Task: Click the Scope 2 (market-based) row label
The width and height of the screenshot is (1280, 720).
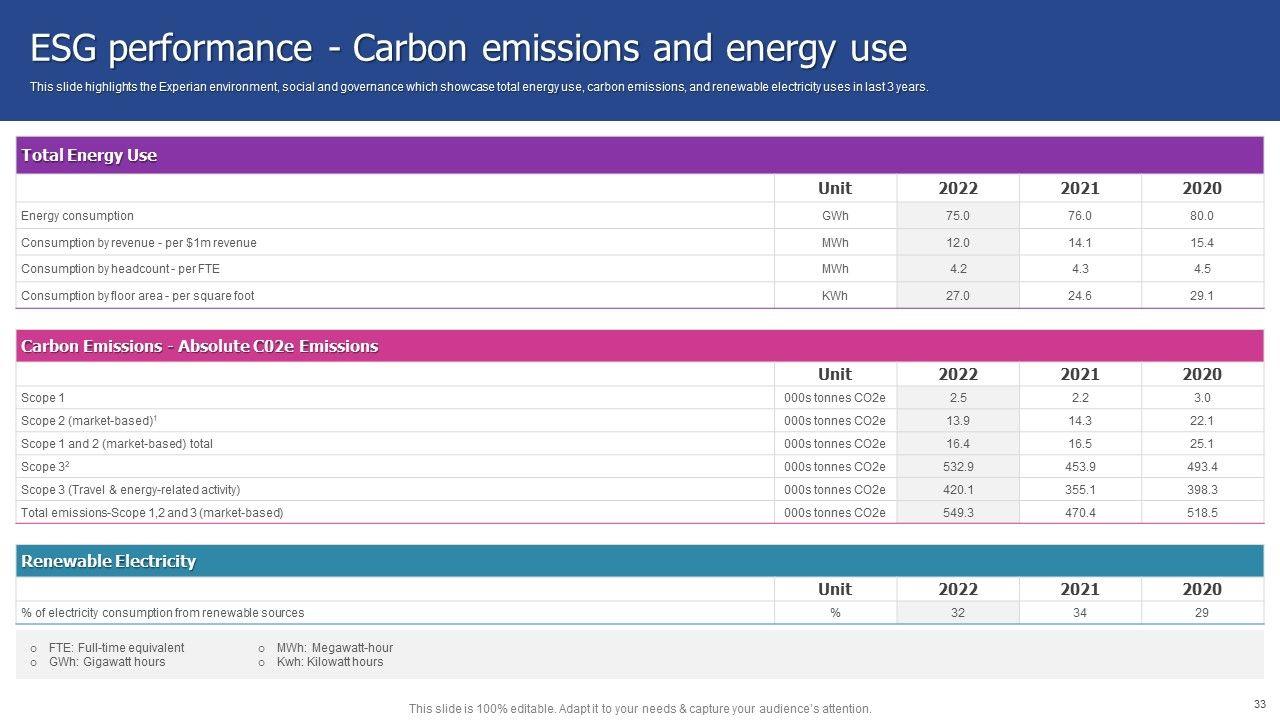Action: (x=88, y=421)
